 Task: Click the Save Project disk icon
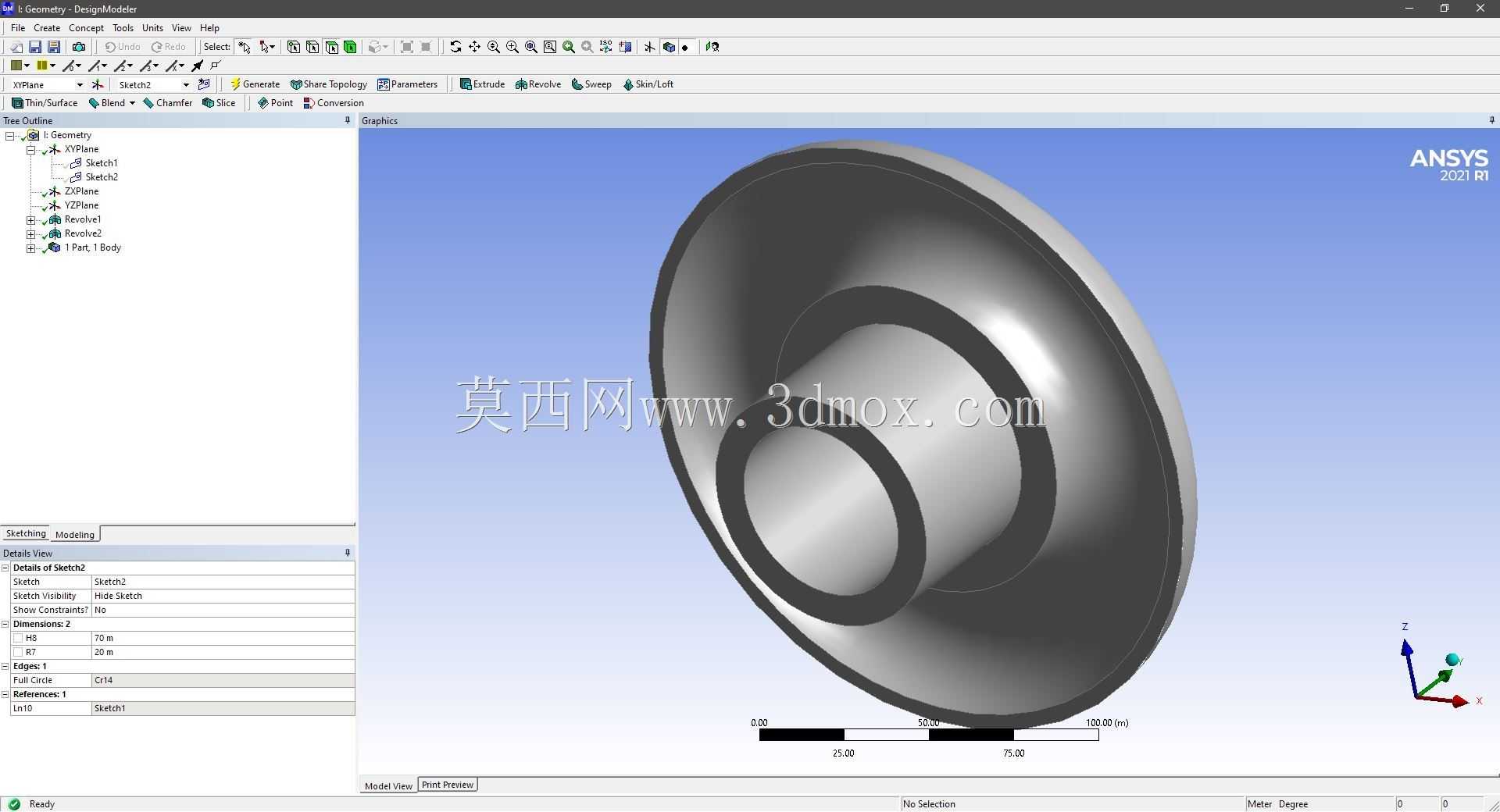[35, 47]
